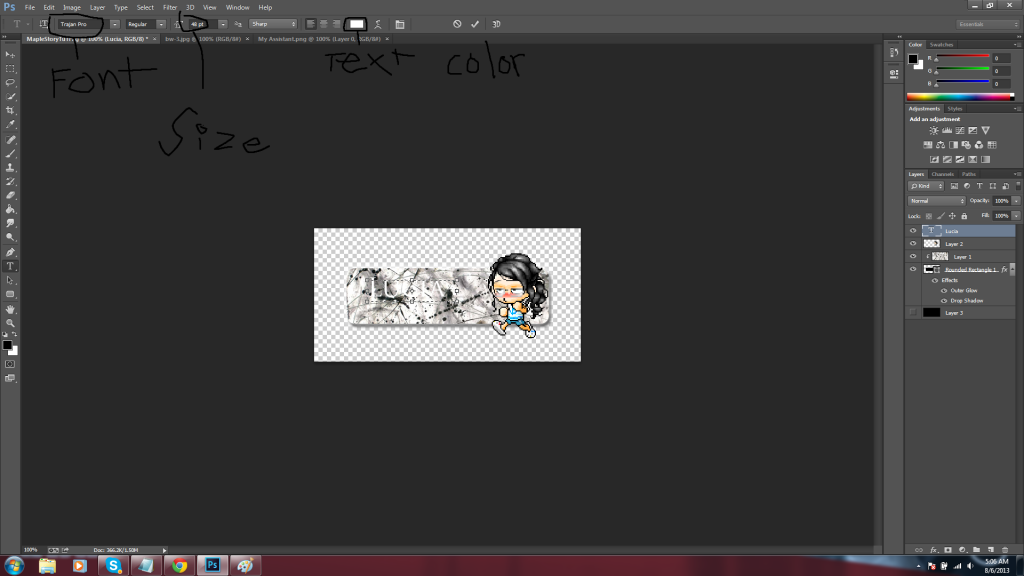Collapse effects on Rounded Rectangle 1 layer
The width and height of the screenshot is (1024, 576).
[x=1012, y=269]
